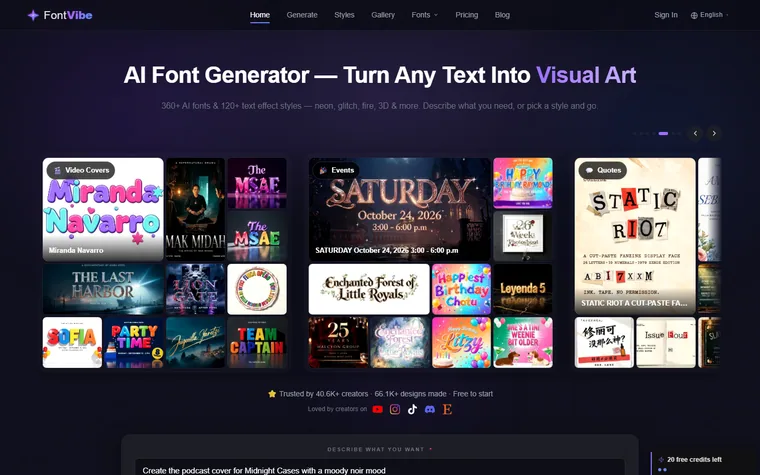Open the Discord icon link

(429, 410)
